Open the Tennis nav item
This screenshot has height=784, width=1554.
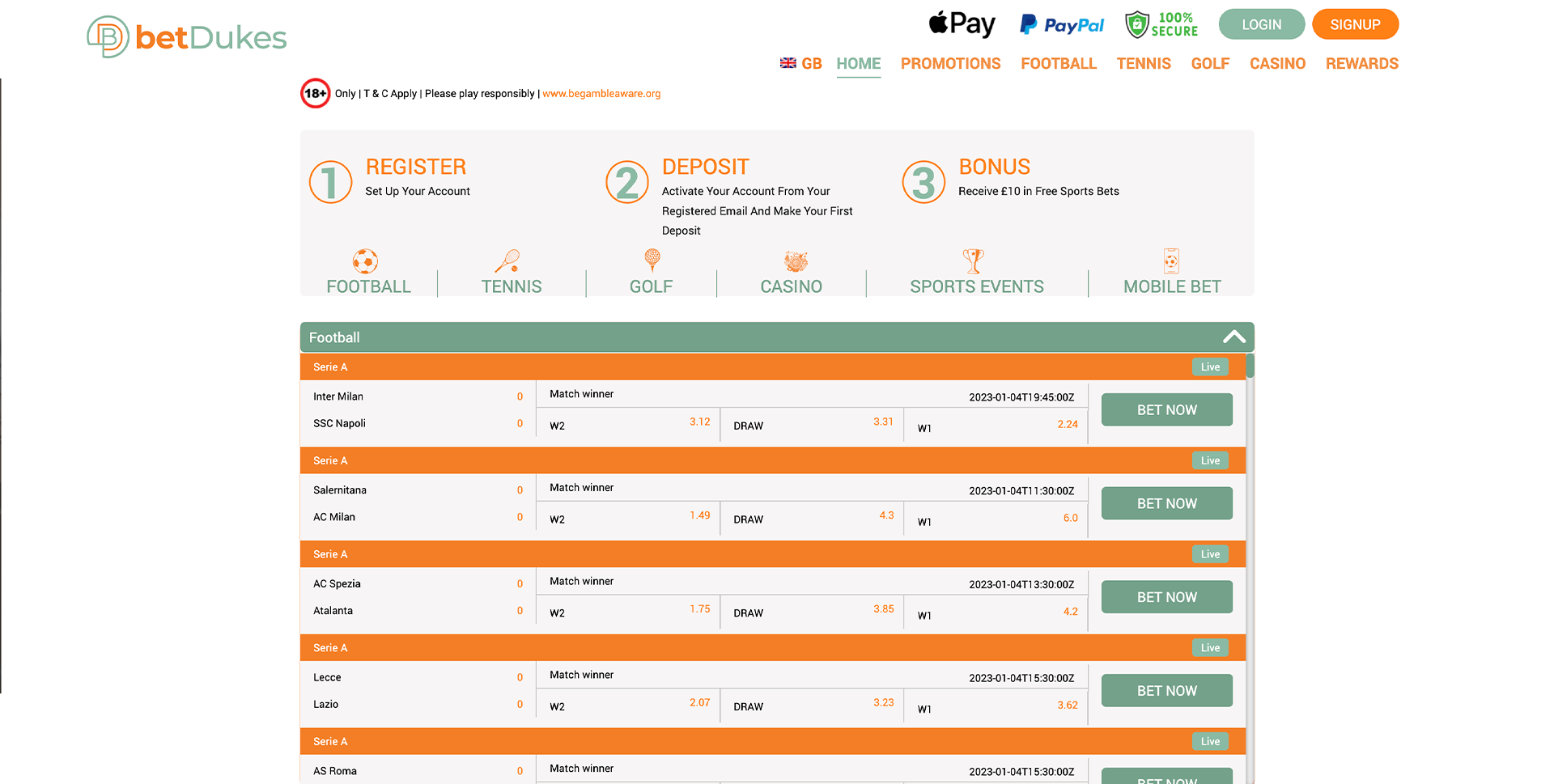(x=1143, y=64)
